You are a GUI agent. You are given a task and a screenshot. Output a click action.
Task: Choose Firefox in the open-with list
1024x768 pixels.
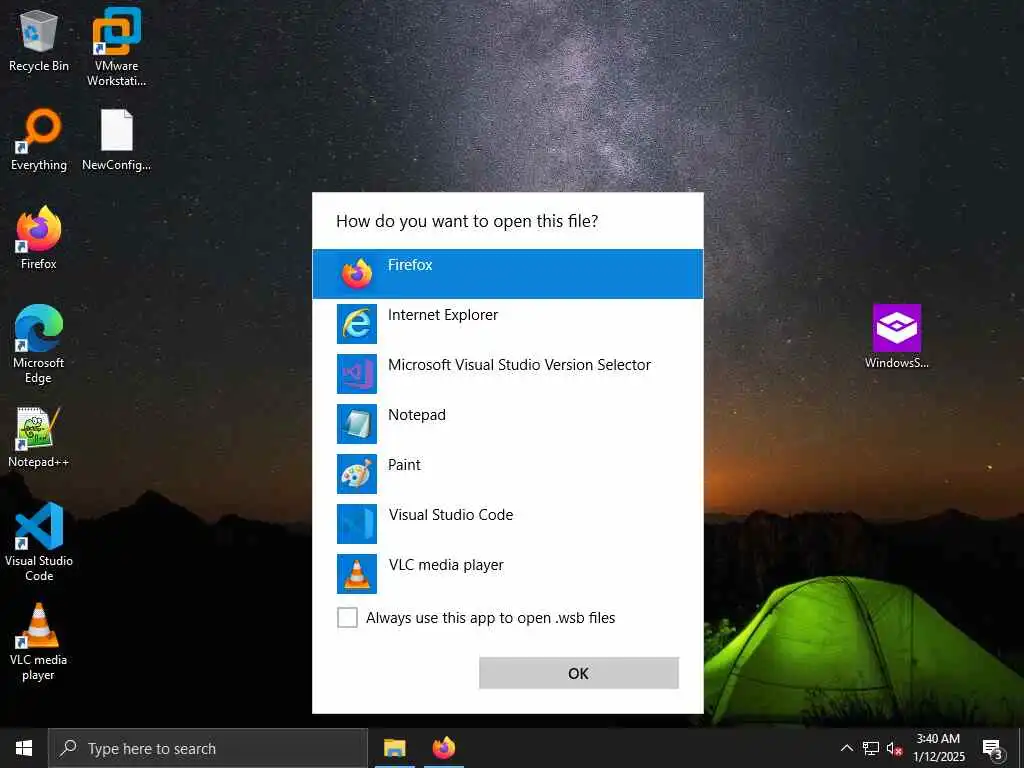(507, 274)
